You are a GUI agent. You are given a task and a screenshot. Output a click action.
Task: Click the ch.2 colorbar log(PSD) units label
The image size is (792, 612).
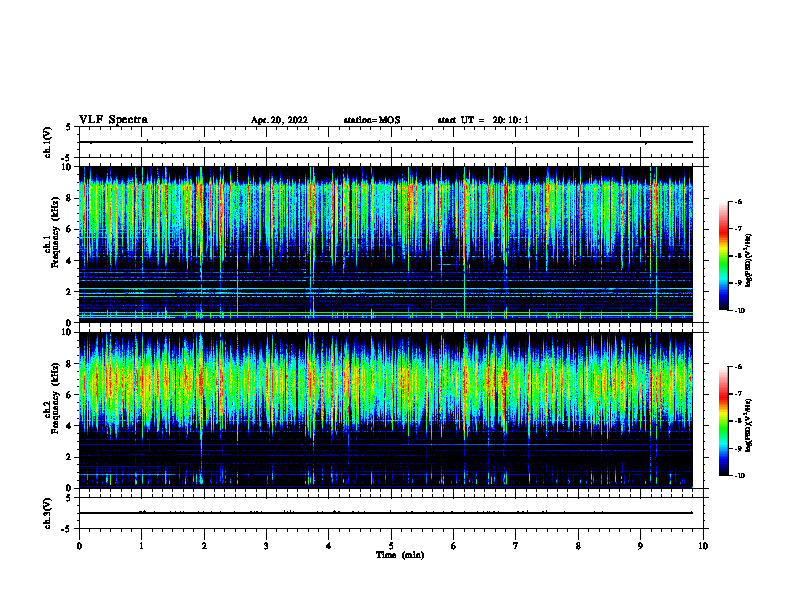(749, 425)
